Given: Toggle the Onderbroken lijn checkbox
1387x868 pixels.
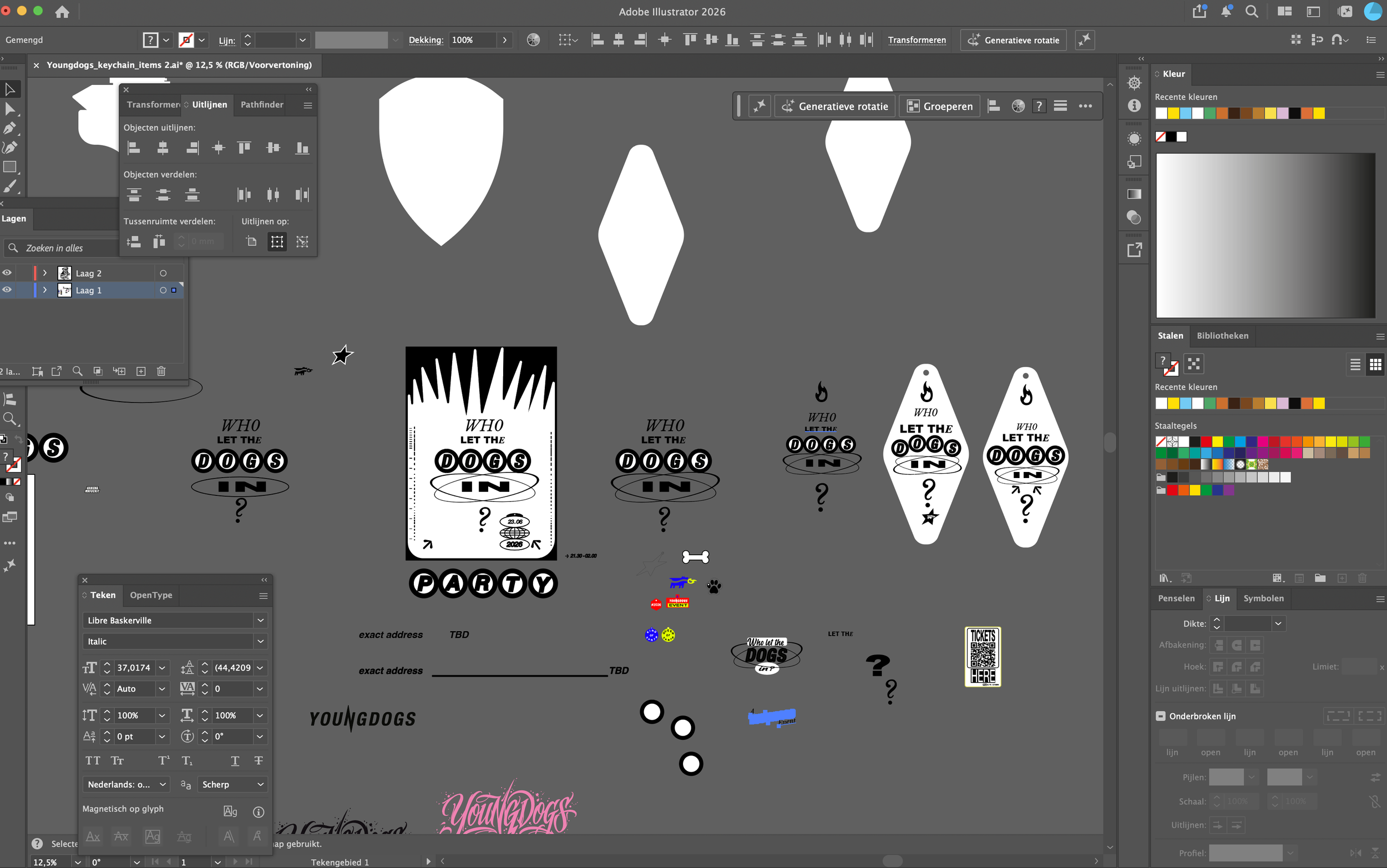Looking at the screenshot, I should [1161, 716].
